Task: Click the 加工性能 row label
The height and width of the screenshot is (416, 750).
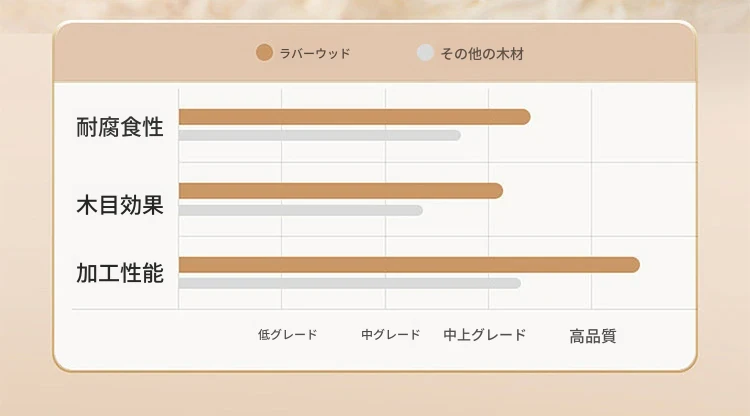Action: coord(120,273)
